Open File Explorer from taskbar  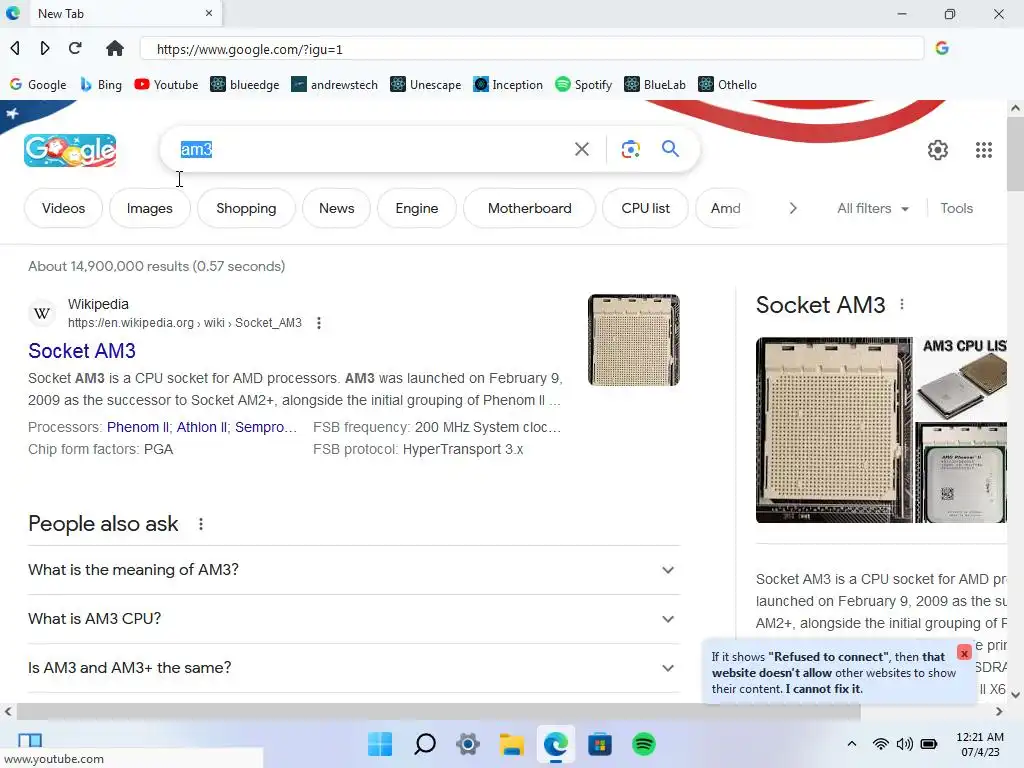point(512,744)
